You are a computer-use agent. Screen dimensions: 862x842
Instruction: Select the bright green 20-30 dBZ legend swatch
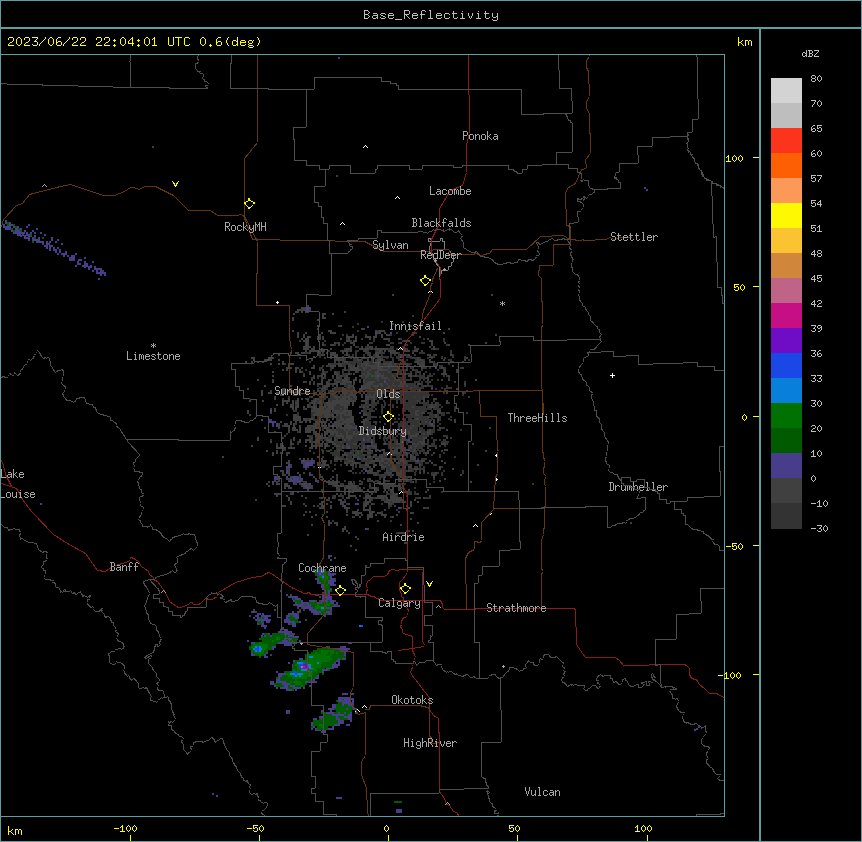[786, 416]
